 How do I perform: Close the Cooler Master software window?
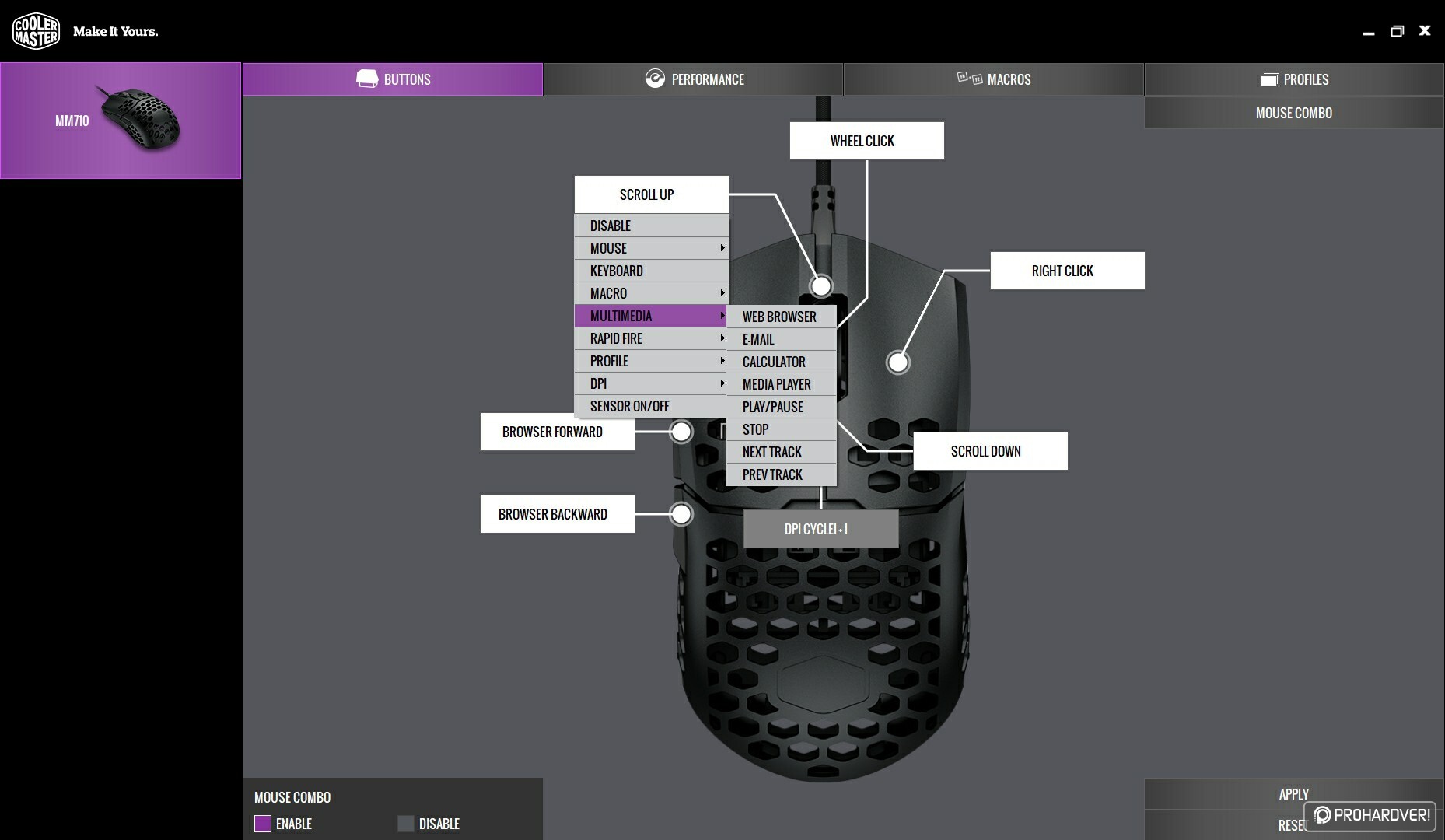tap(1425, 30)
